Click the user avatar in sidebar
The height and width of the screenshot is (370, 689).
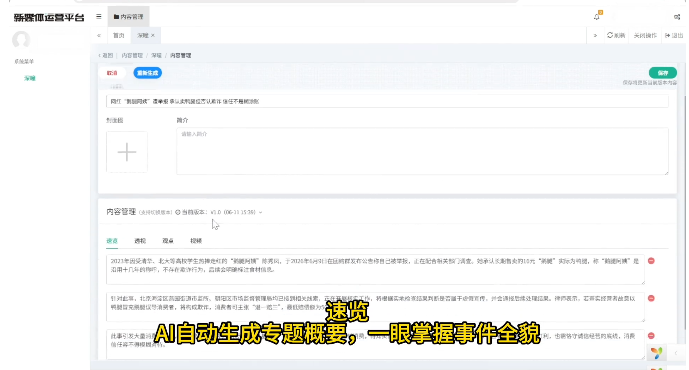21,40
